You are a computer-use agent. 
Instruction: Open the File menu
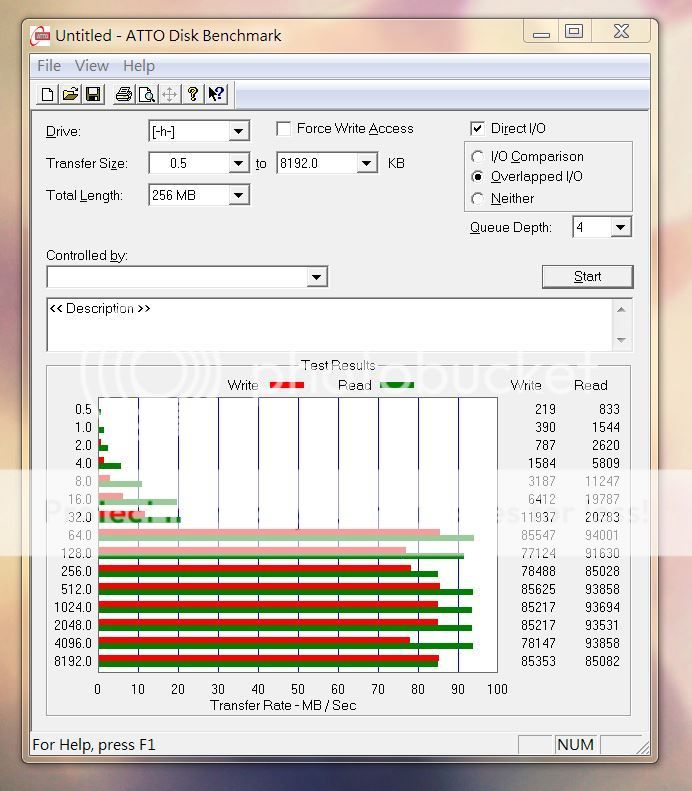pyautogui.click(x=49, y=66)
